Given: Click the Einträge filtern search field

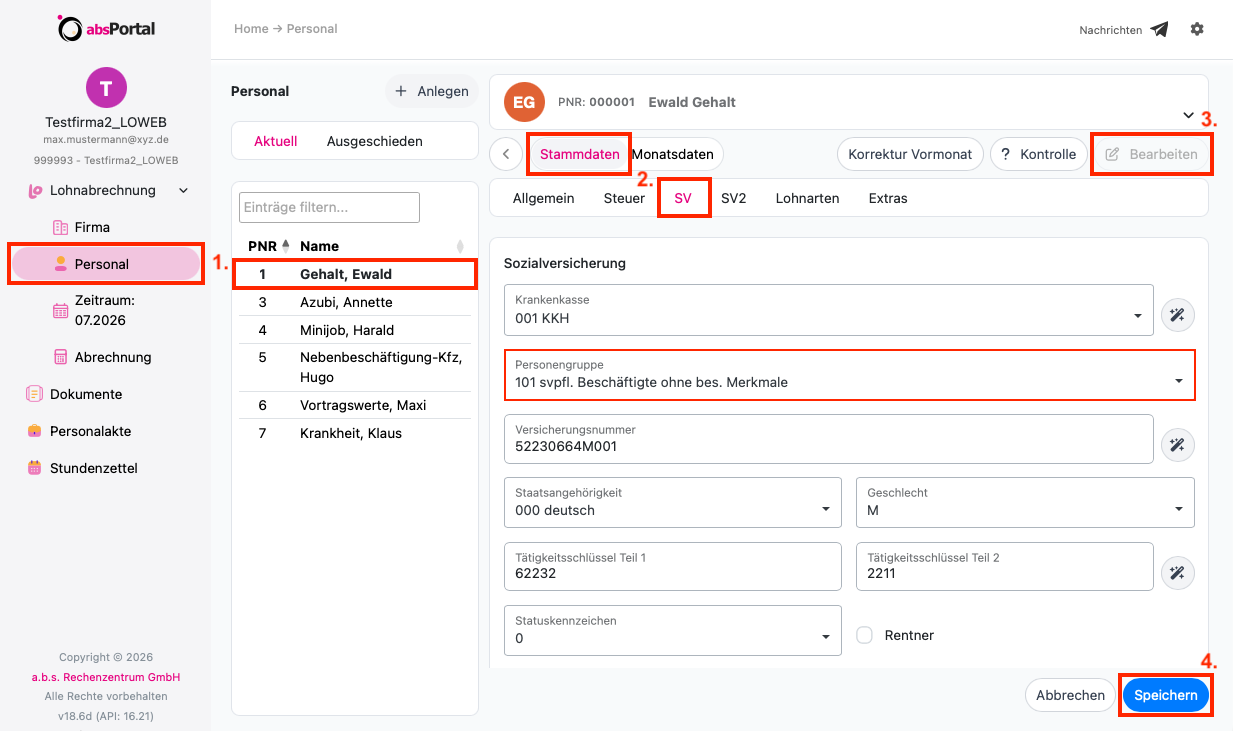Looking at the screenshot, I should coord(329,207).
